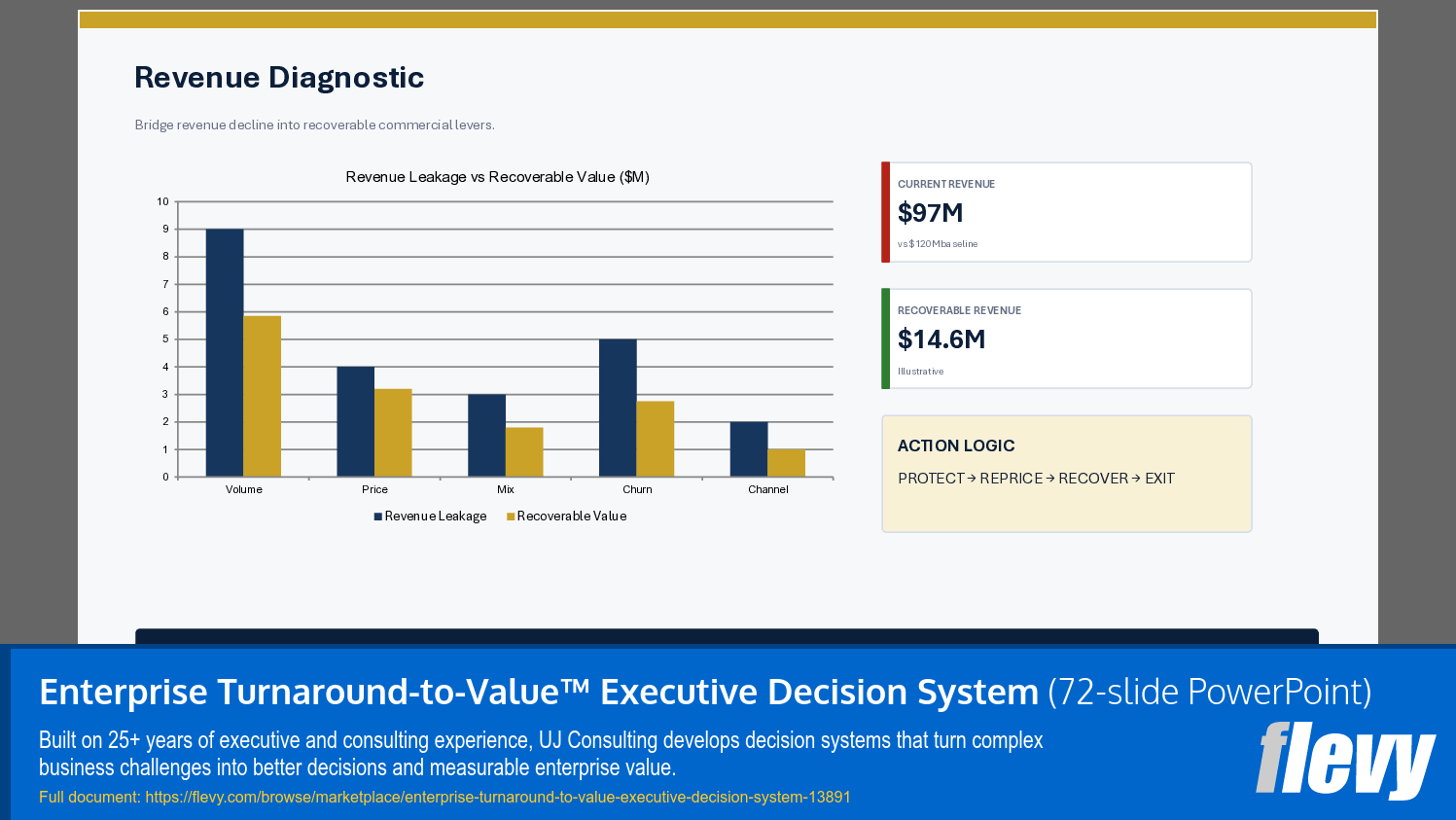Click the Recoverable Value legend label
The height and width of the screenshot is (820, 1456).
click(x=572, y=517)
